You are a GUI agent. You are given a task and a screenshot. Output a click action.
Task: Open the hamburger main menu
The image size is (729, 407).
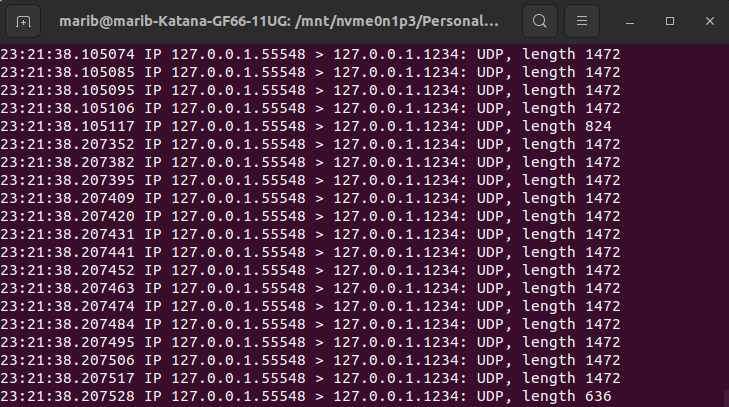[583, 20]
